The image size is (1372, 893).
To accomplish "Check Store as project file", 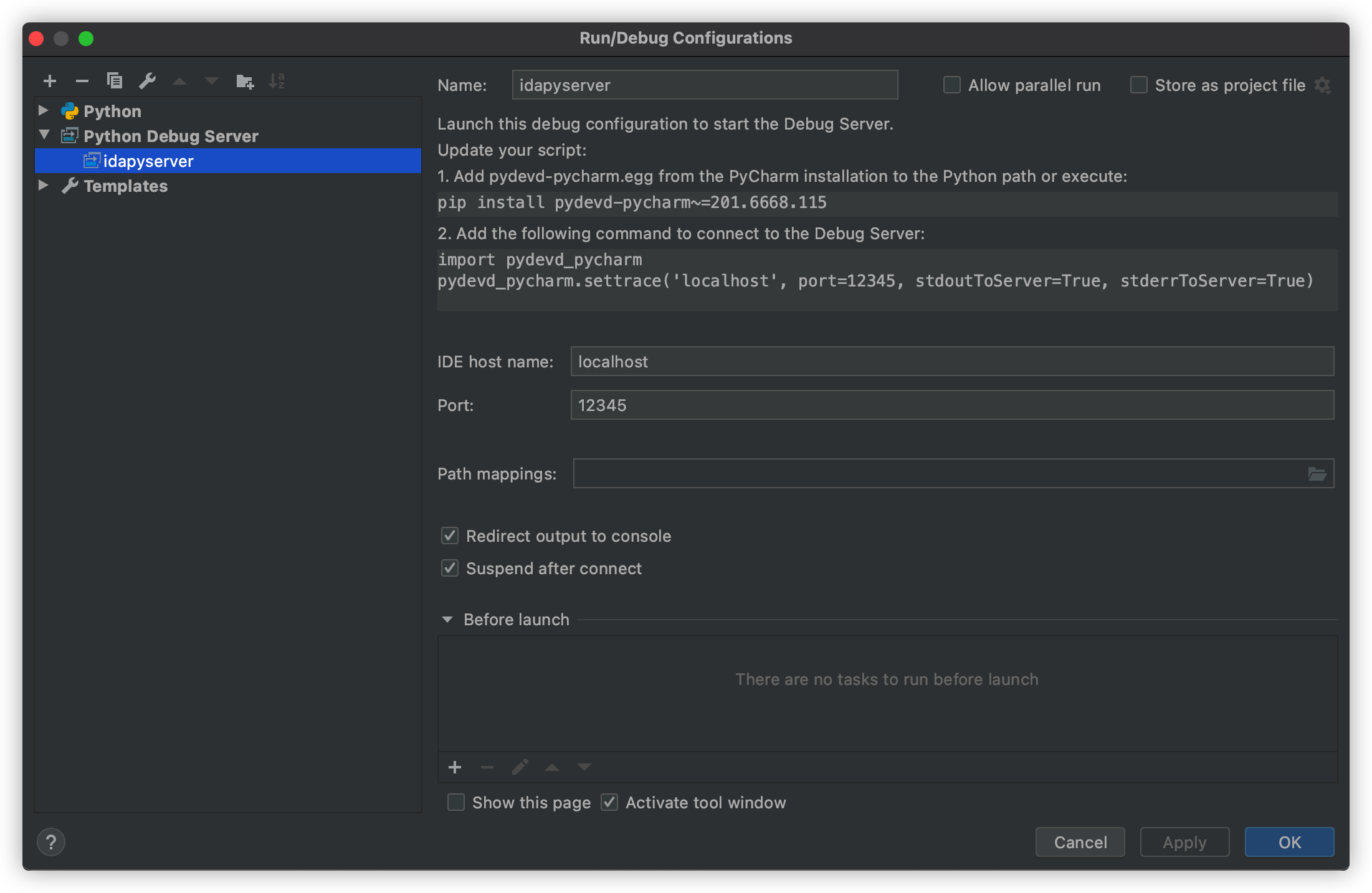I will tap(1139, 85).
